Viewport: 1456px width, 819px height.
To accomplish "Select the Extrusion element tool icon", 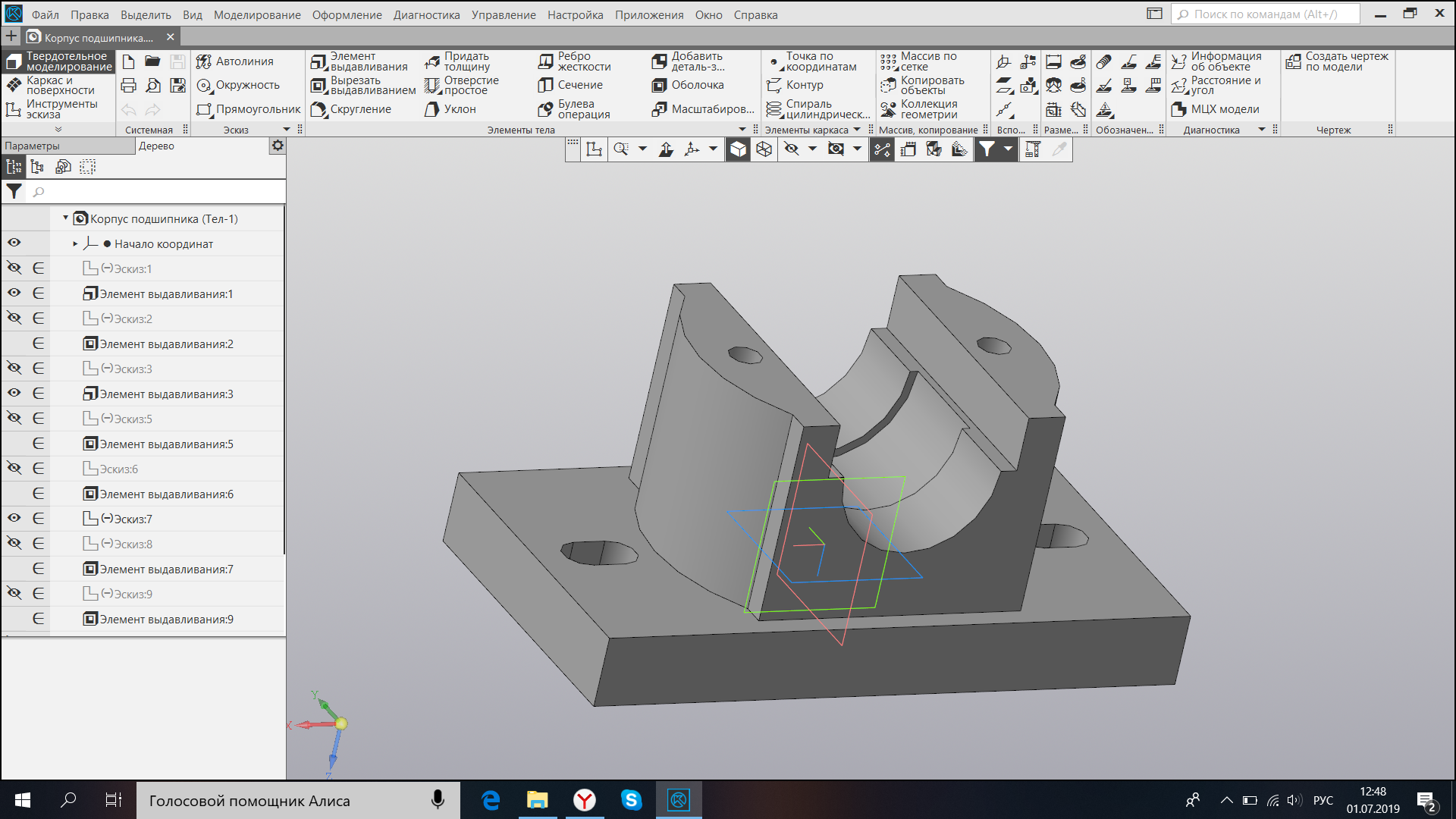I will tap(318, 61).
